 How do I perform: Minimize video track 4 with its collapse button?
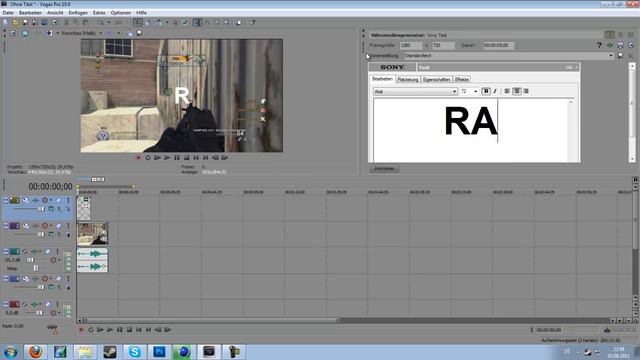coord(5,278)
